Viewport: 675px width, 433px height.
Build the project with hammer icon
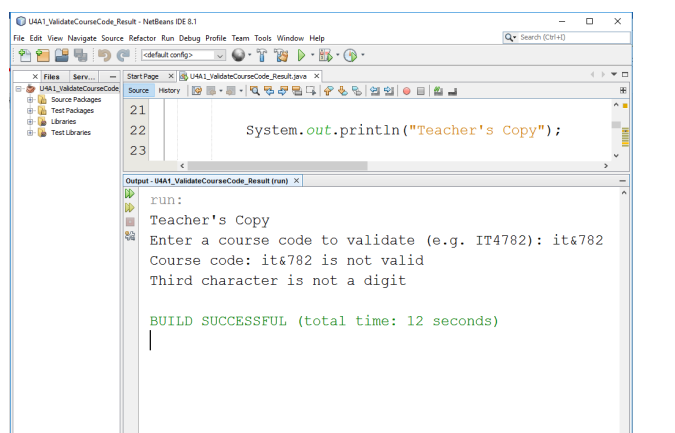(x=261, y=55)
